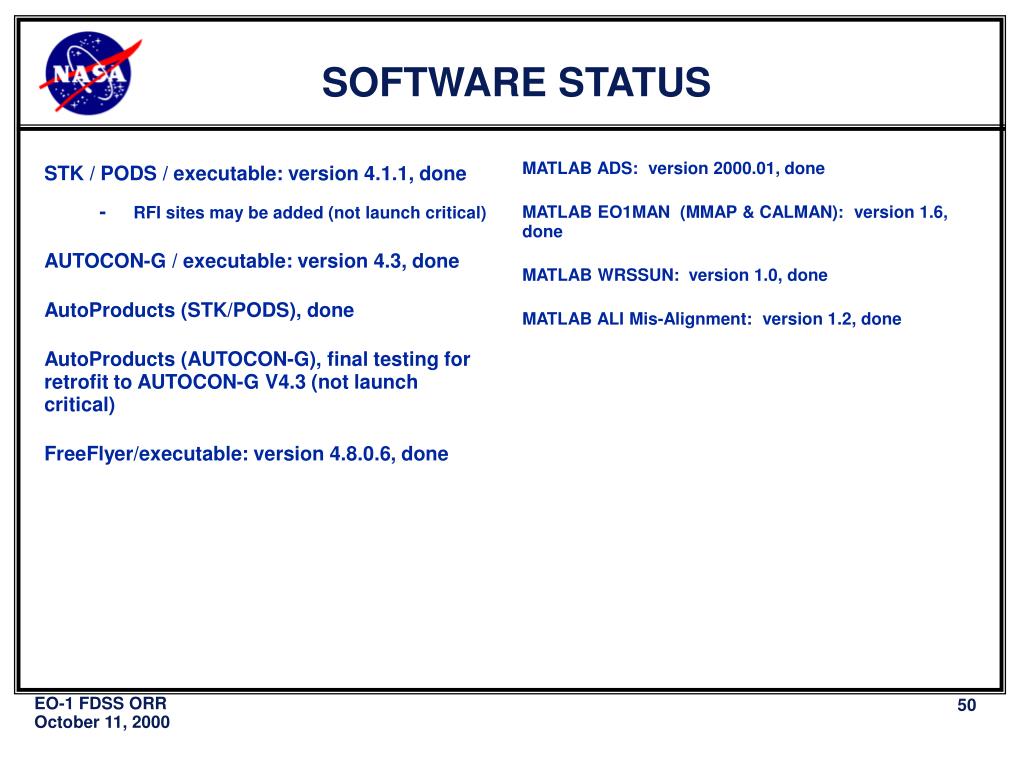Click the October 11, 2000 date
The height and width of the screenshot is (768, 1024).
(102, 722)
